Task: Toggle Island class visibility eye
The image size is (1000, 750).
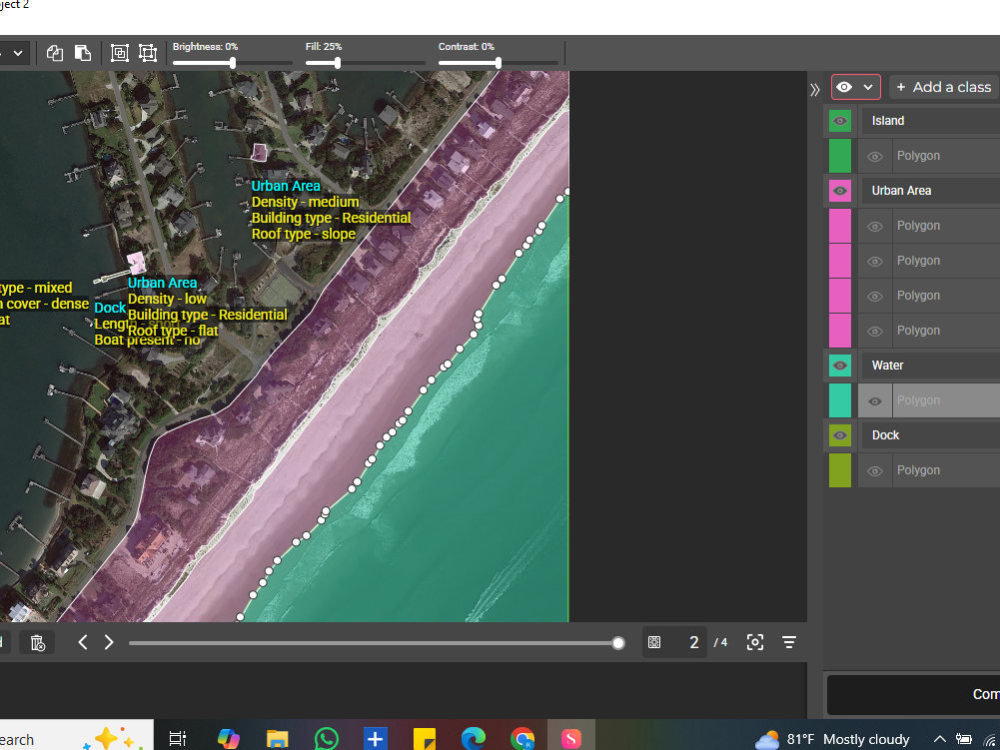Action: point(840,121)
